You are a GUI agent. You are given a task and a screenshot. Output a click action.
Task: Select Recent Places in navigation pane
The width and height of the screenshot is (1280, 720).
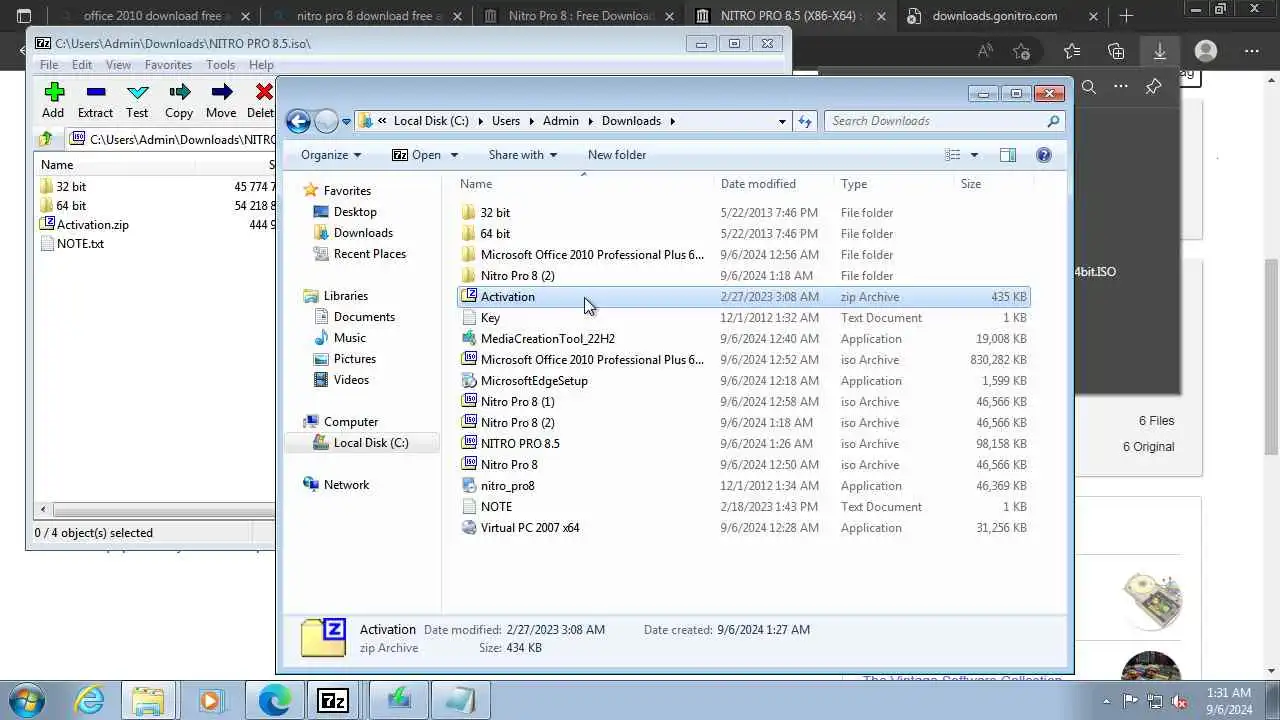pos(369,254)
